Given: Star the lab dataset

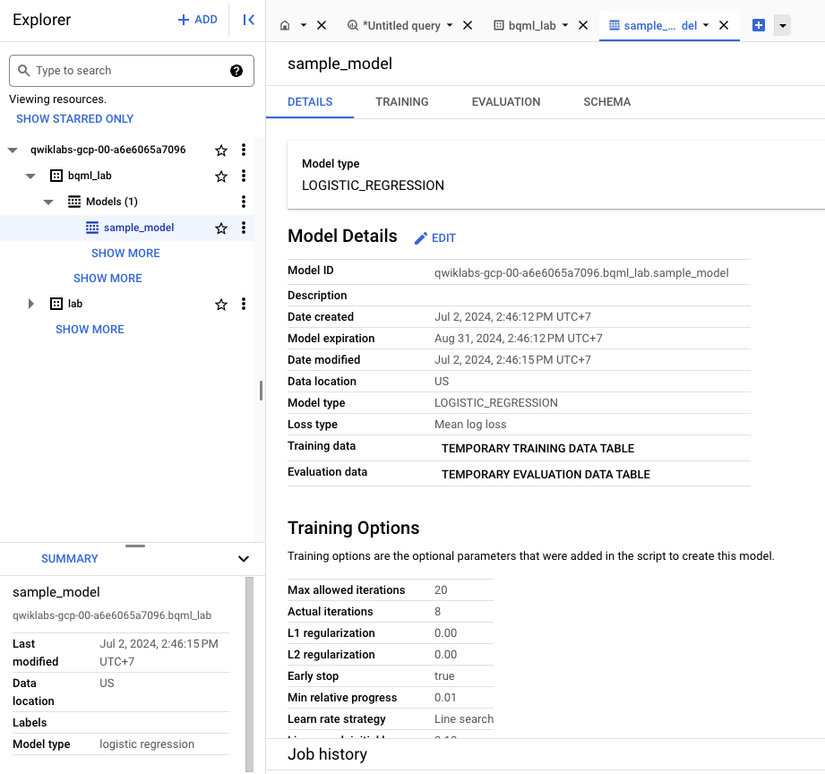Looking at the screenshot, I should tap(221, 304).
